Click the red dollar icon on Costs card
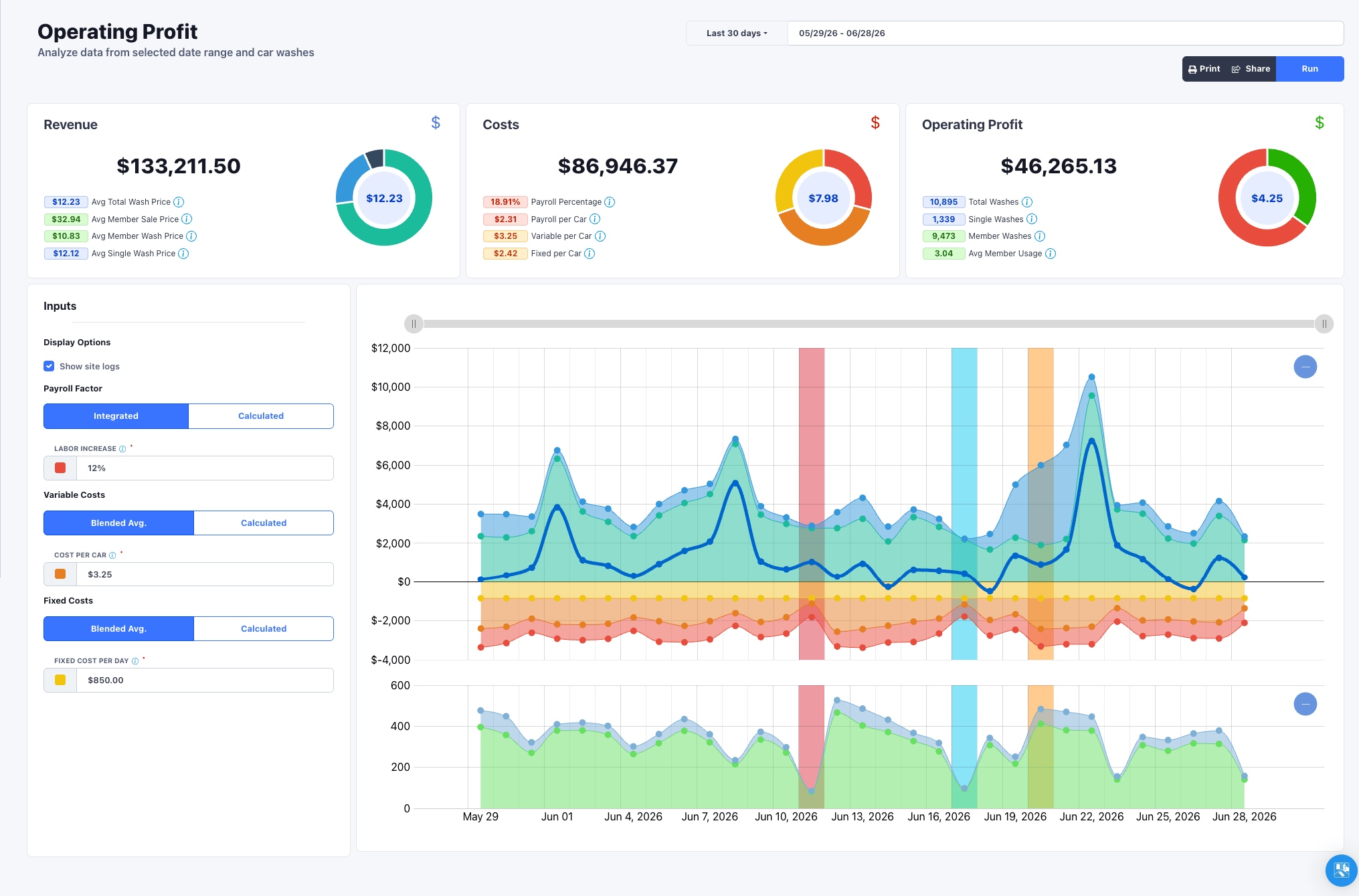 [875, 122]
